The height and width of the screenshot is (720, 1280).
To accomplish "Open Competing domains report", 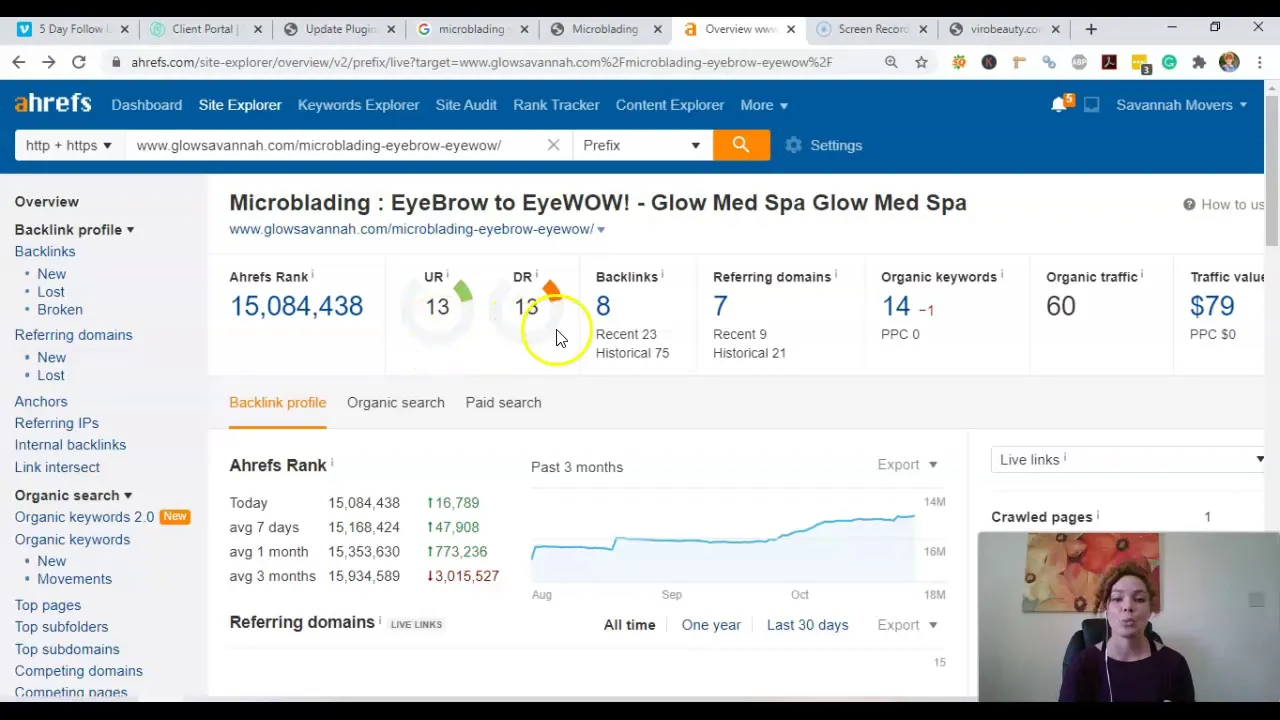I will pos(78,671).
